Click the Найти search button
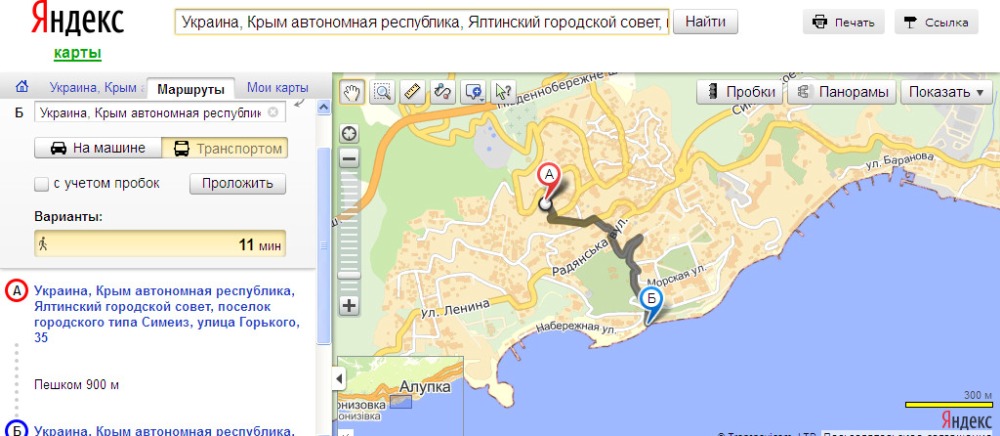Image resolution: width=1000 pixels, height=436 pixels. click(x=705, y=22)
